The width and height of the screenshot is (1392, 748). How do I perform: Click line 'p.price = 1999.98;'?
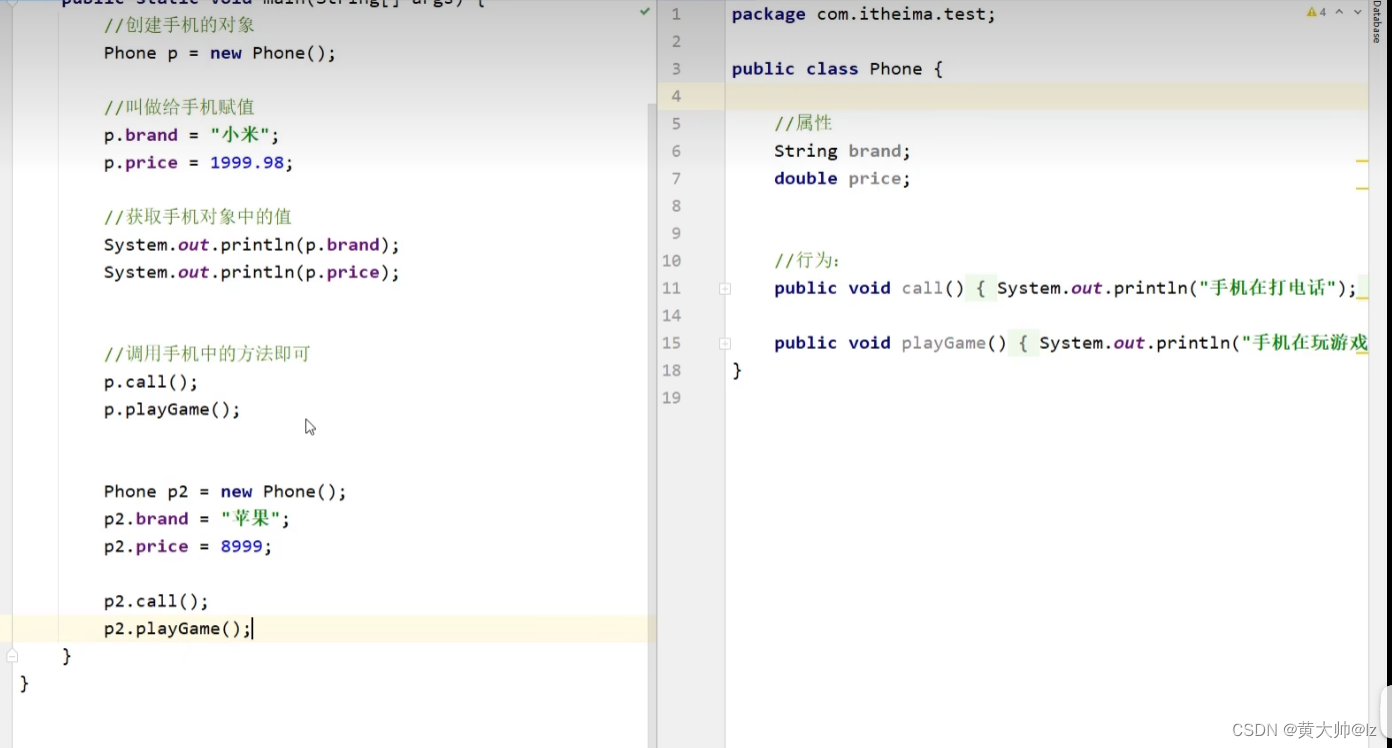pos(198,163)
